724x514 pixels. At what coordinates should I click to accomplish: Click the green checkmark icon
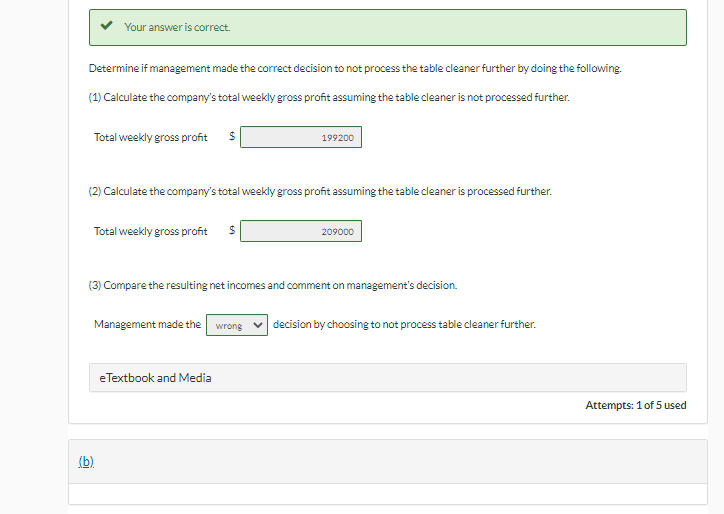click(x=105, y=27)
